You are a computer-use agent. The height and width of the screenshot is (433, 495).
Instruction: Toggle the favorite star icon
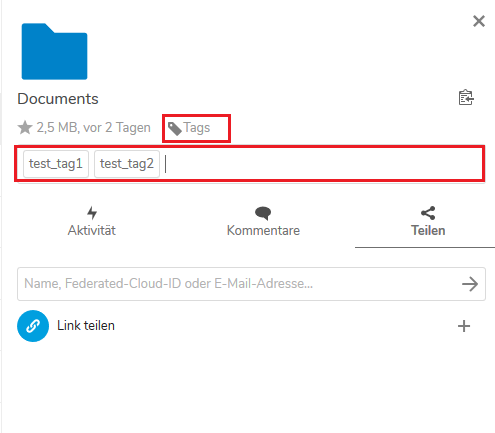pyautogui.click(x=25, y=128)
